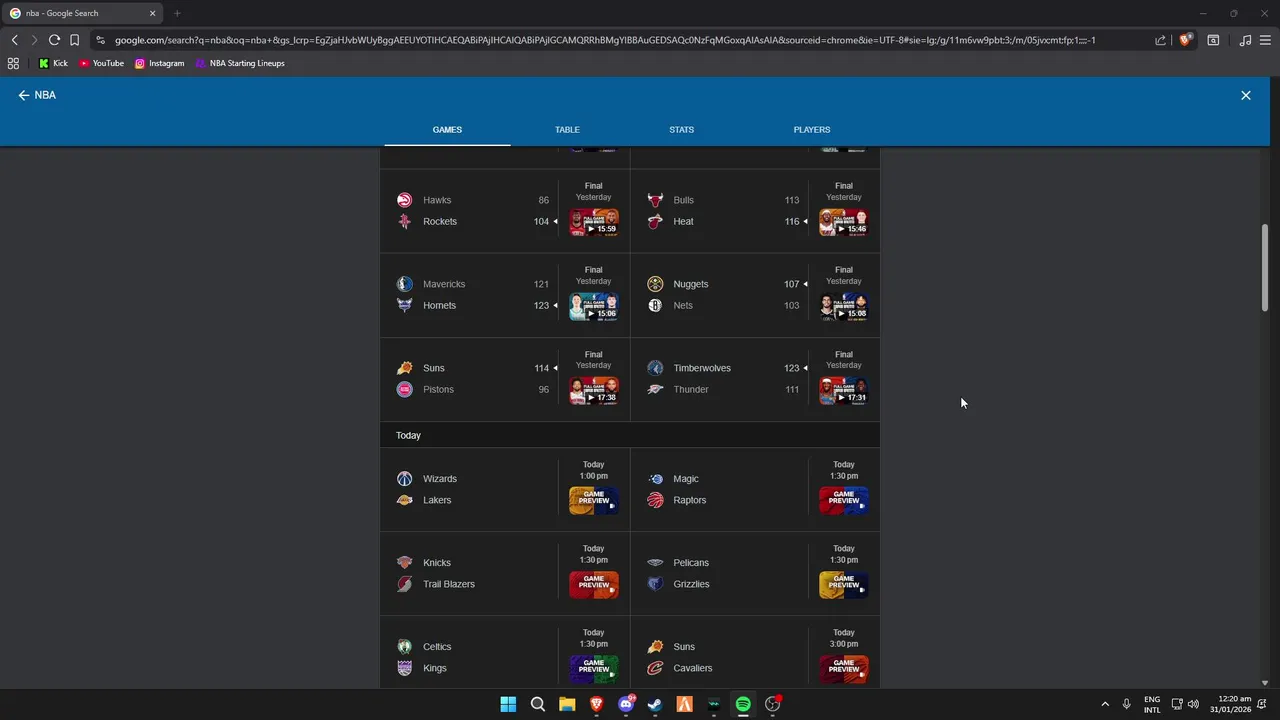This screenshot has height=720, width=1280.
Task: Open Wizards vs Lakers game preview
Action: pos(594,500)
